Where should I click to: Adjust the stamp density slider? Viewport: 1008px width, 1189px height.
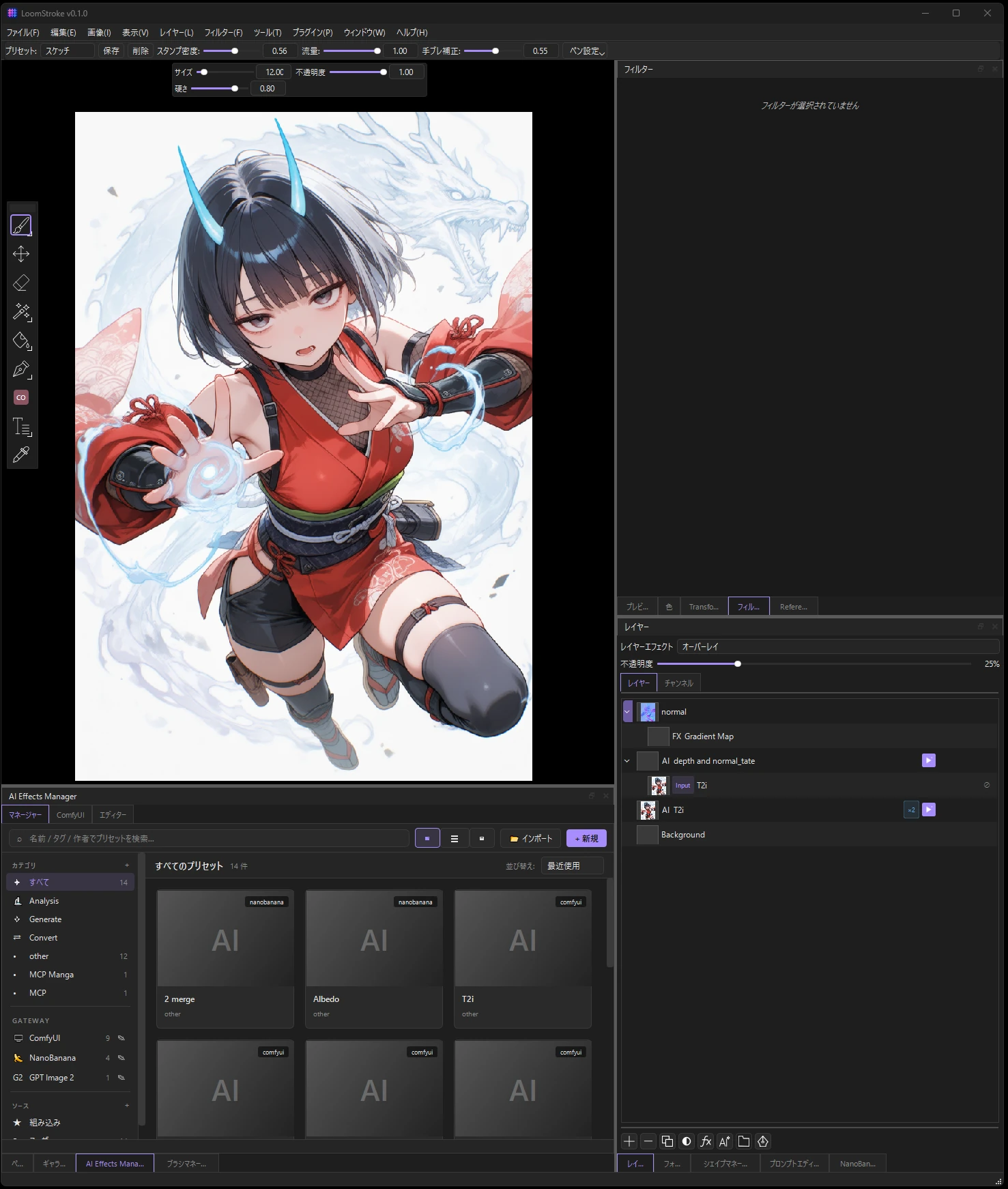point(232,51)
